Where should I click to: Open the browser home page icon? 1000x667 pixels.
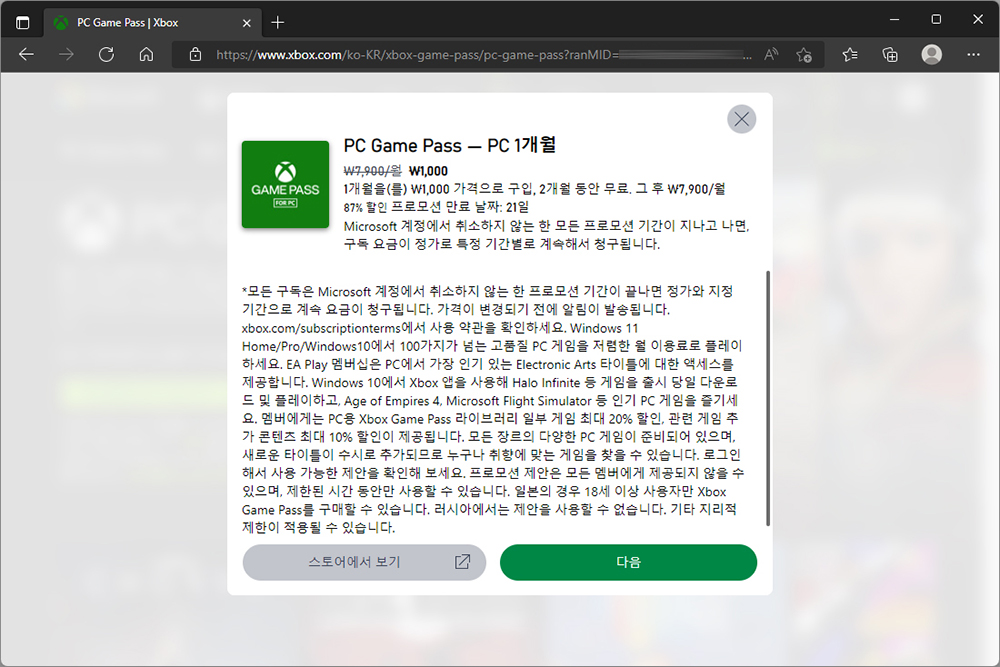146,55
